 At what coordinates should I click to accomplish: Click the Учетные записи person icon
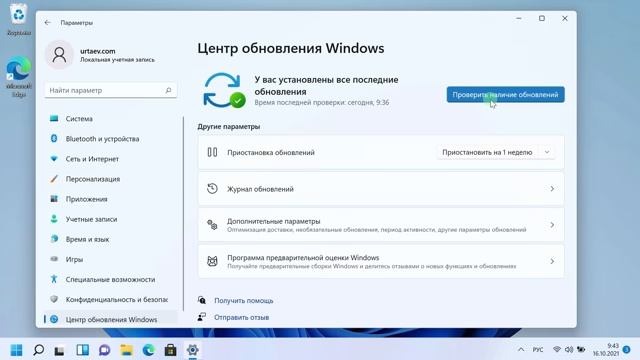[x=54, y=219]
